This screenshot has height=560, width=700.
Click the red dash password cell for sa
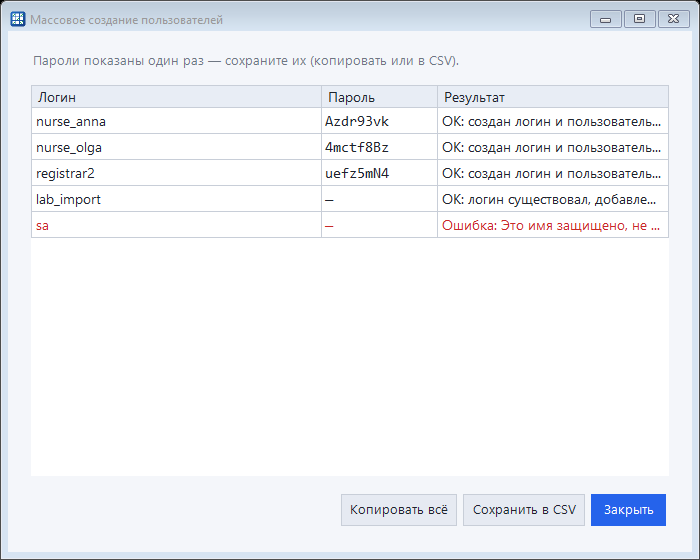point(379,225)
